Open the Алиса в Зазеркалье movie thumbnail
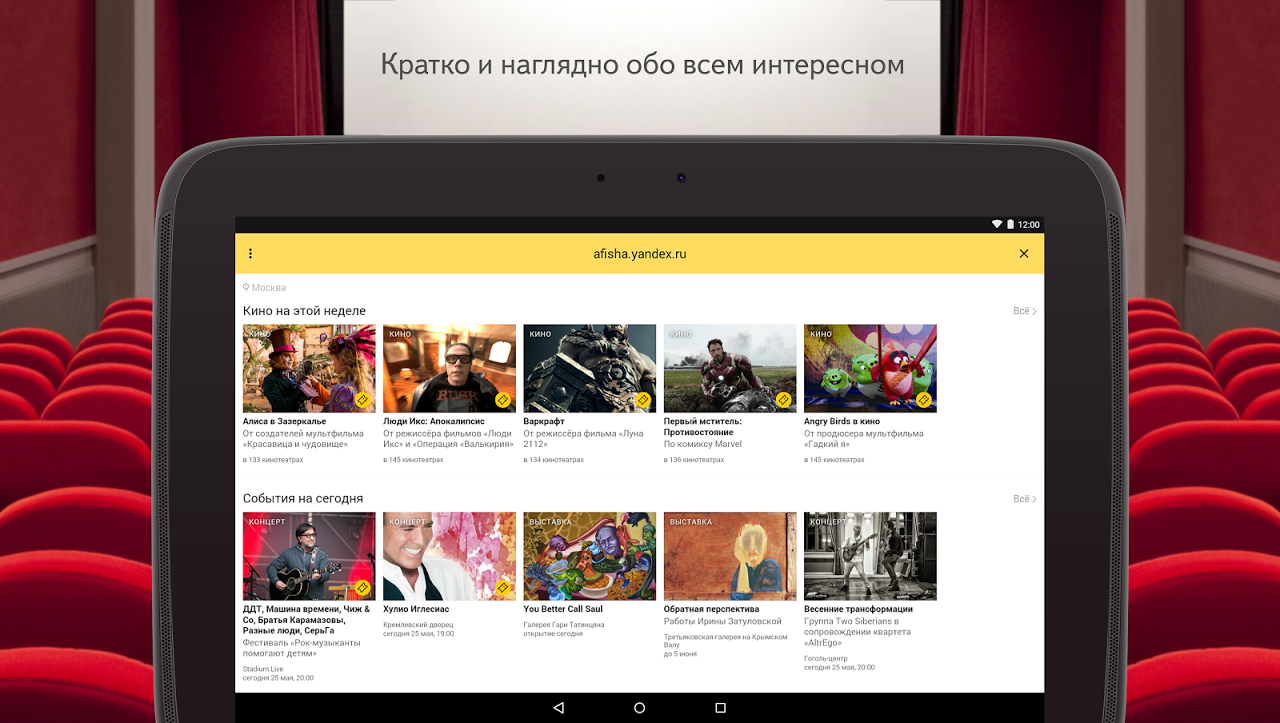This screenshot has height=723, width=1280. click(x=309, y=368)
